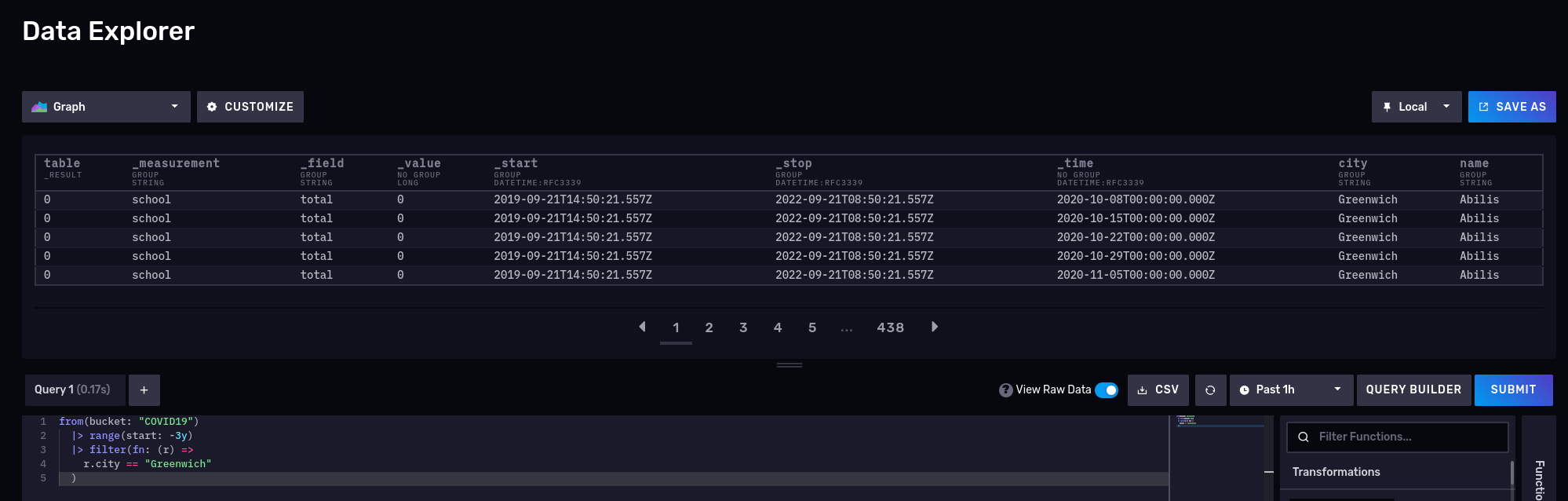The height and width of the screenshot is (501, 1568).
Task: Jump to page 3 of results
Action: (743, 327)
